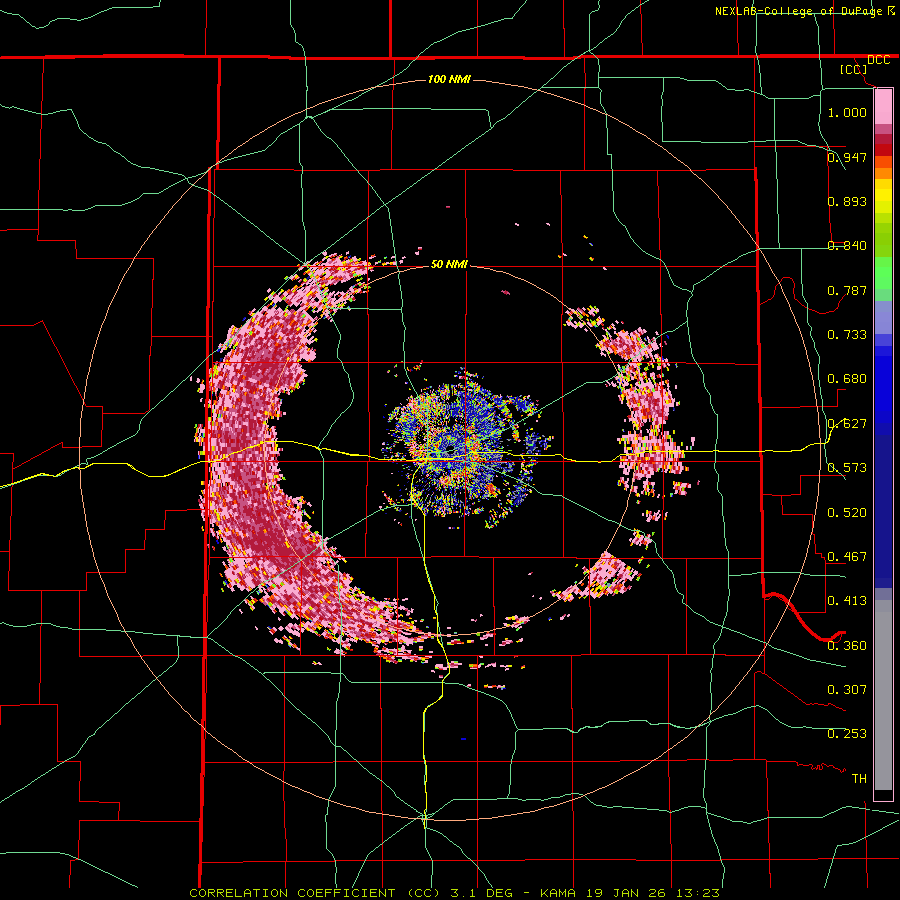The image size is (900, 900).
Task: Select the 0.787 scale value
Action: [847, 290]
